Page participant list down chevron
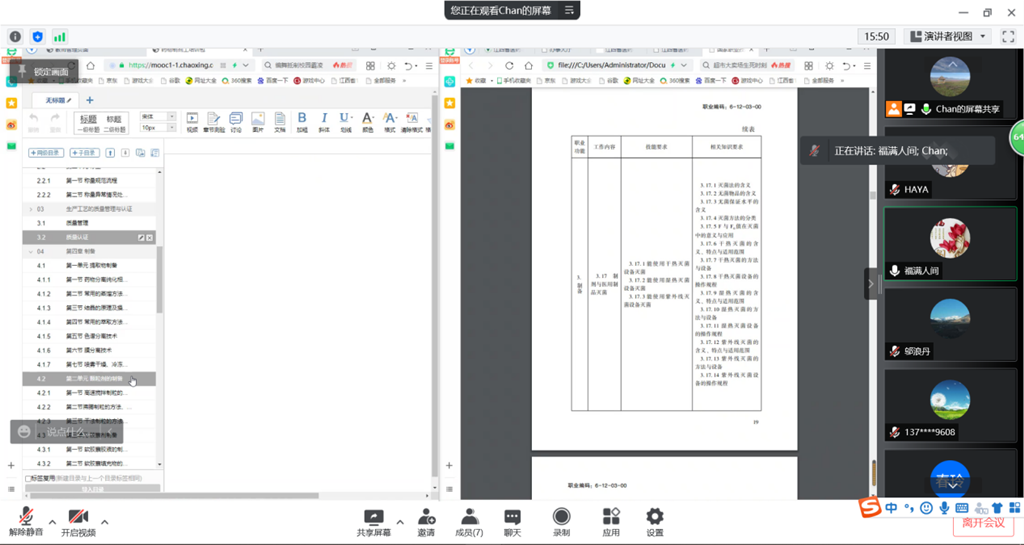This screenshot has width=1024, height=545. pos(952,486)
